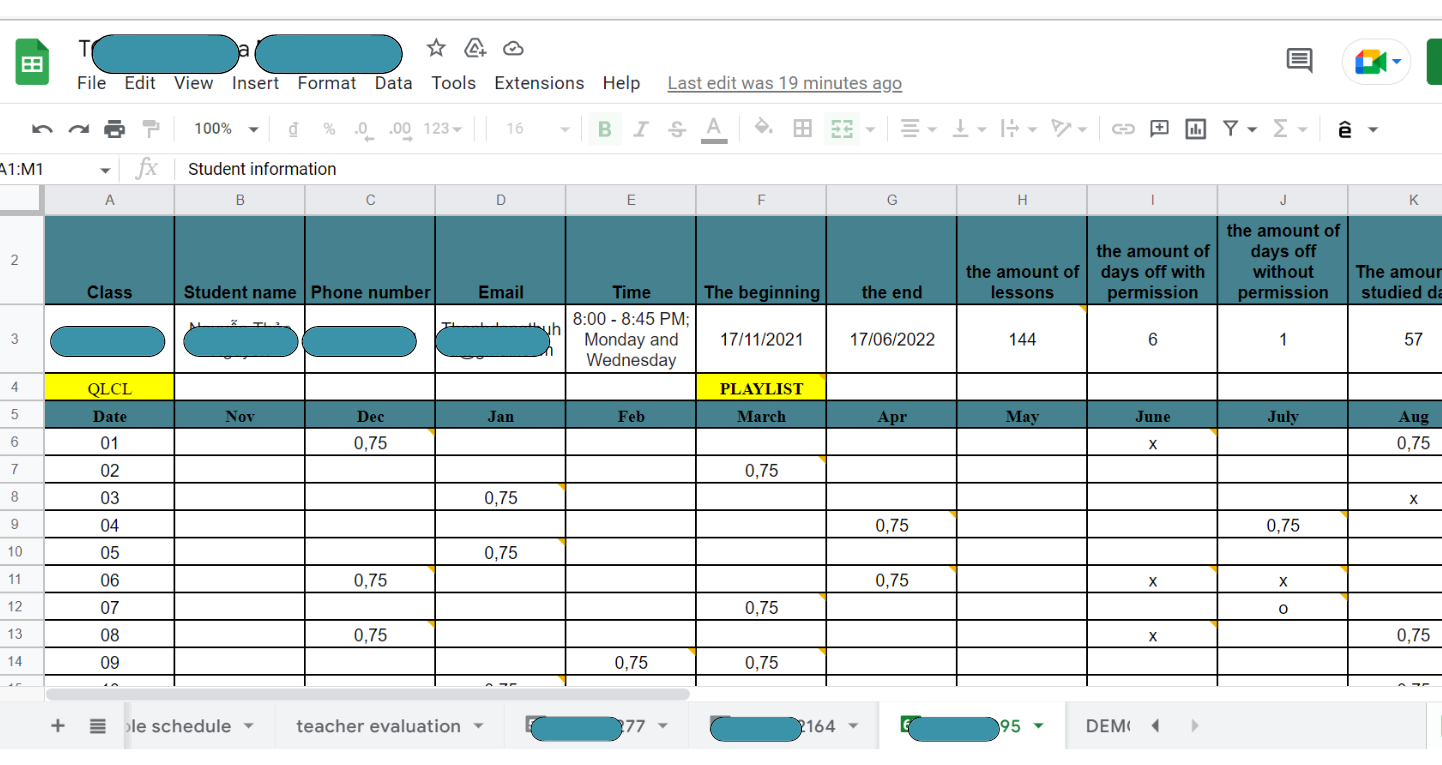Apply fill color to cells
This screenshot has height=765, width=1442.
pos(763,128)
